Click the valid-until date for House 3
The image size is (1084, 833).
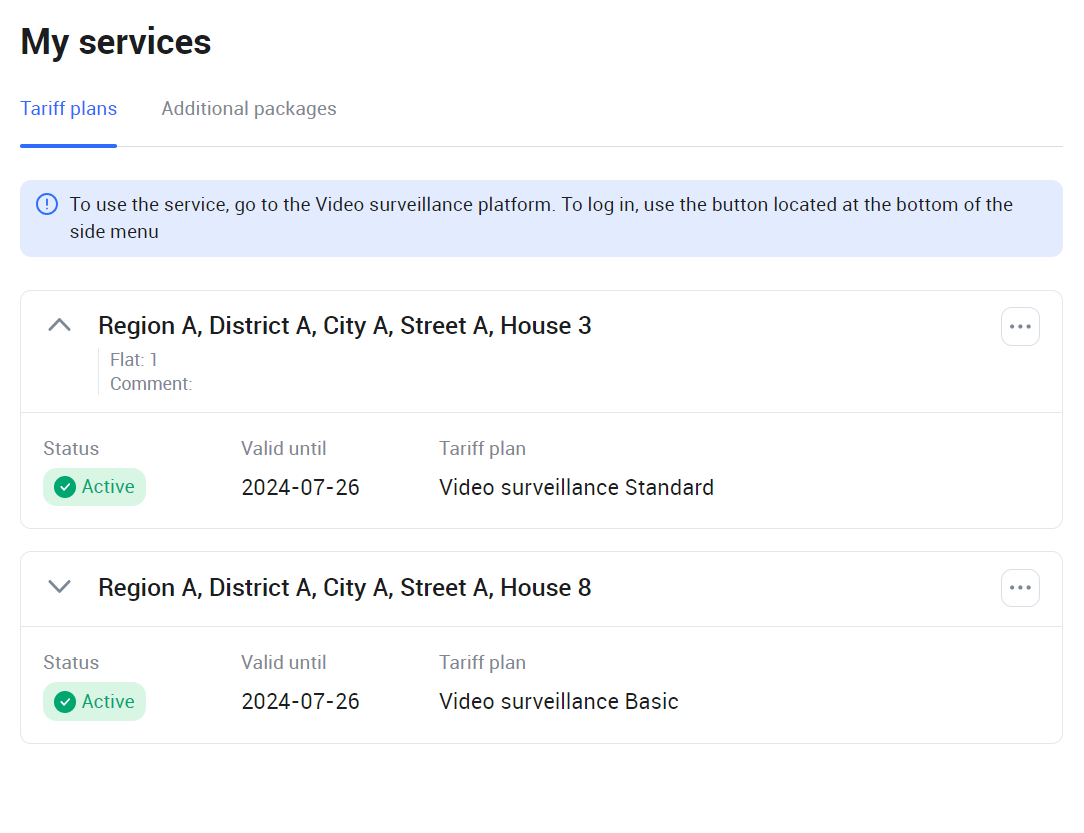[300, 488]
